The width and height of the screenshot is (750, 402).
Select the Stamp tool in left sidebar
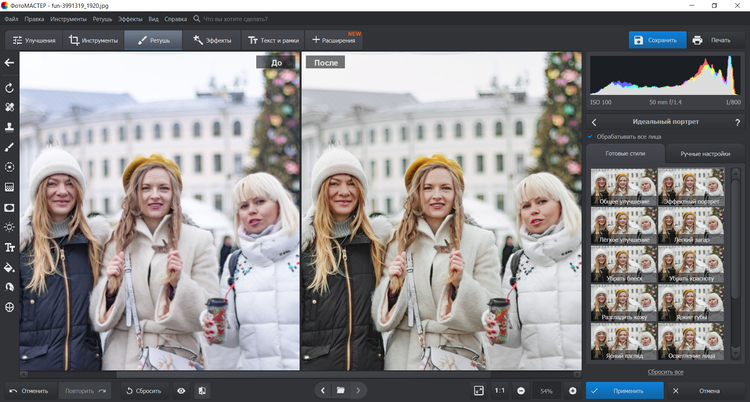pos(9,127)
